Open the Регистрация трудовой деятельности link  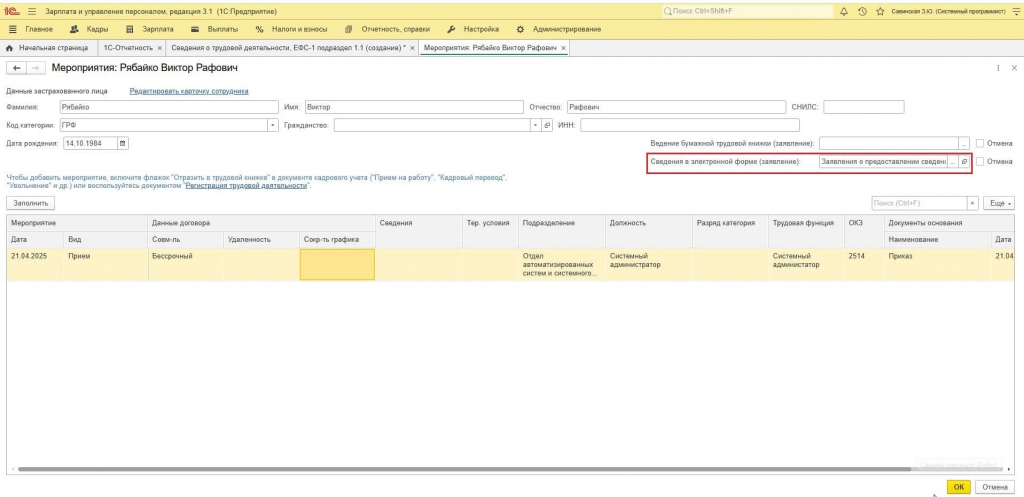246,185
